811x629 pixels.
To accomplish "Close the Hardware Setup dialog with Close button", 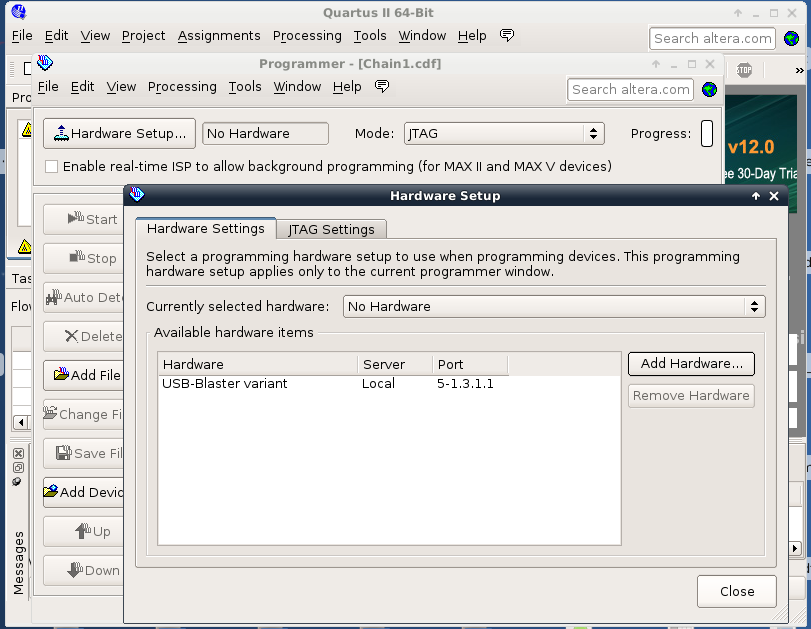I will 736,591.
